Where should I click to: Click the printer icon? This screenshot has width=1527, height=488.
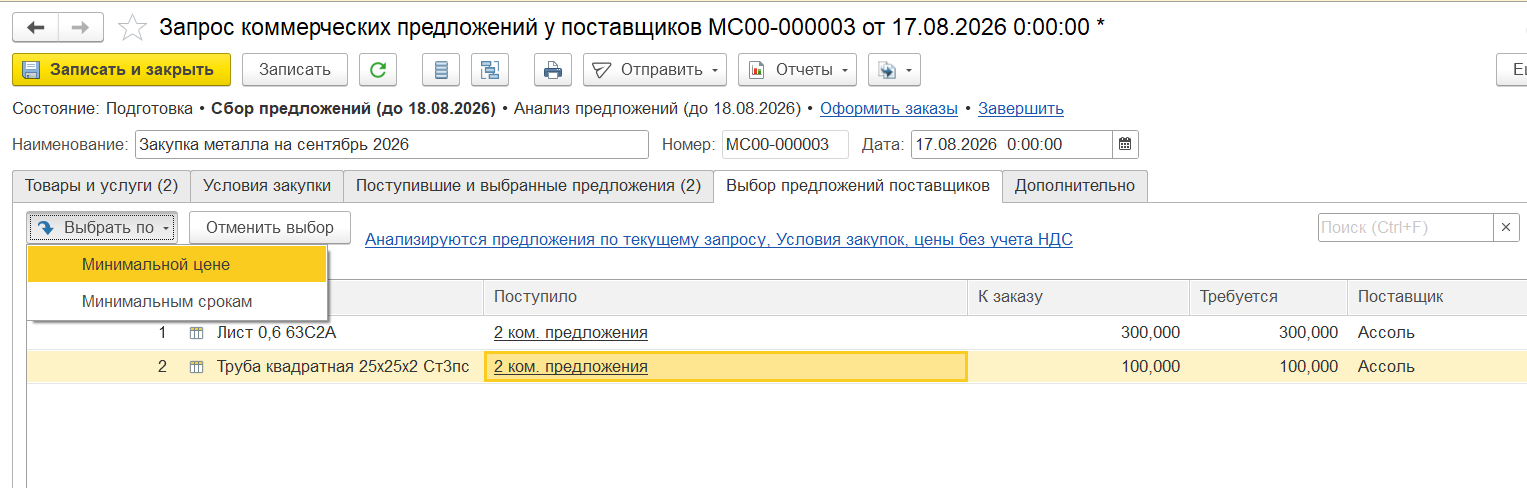click(x=553, y=70)
